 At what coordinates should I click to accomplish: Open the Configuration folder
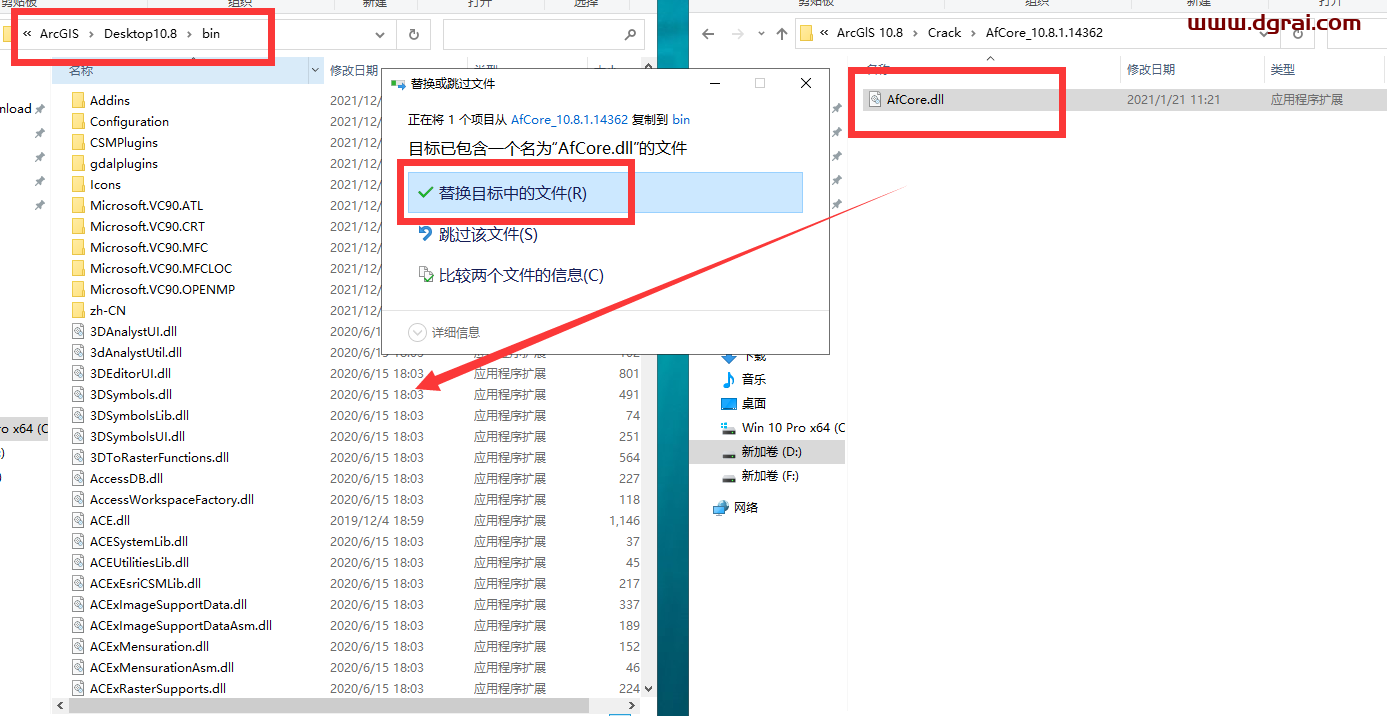click(x=127, y=120)
